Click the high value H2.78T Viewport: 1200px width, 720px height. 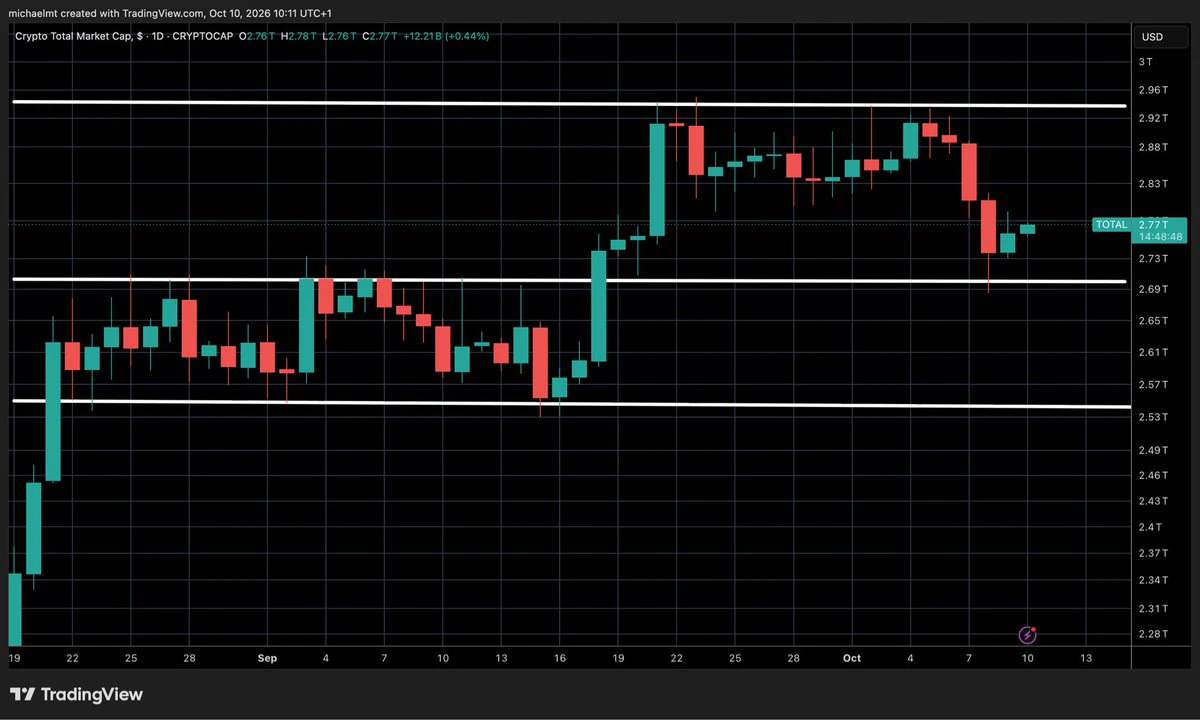click(x=297, y=37)
